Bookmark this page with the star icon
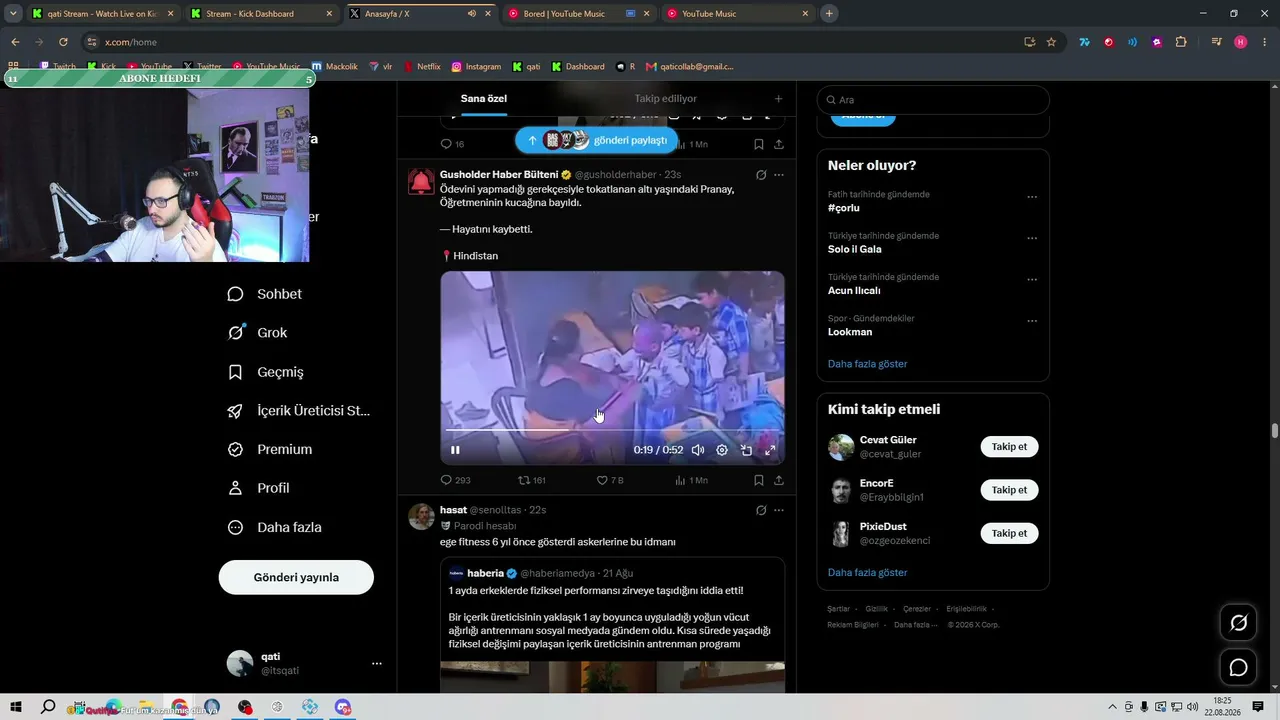Image resolution: width=1280 pixels, height=720 pixels. point(1051,42)
